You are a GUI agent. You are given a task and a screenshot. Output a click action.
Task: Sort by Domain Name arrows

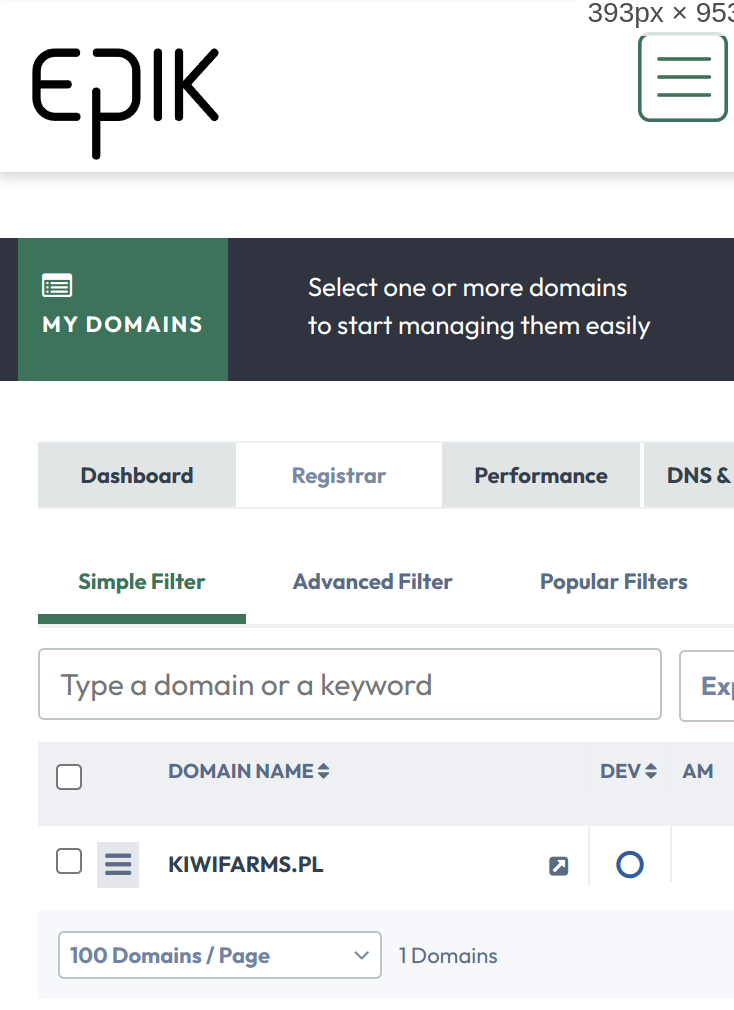324,771
